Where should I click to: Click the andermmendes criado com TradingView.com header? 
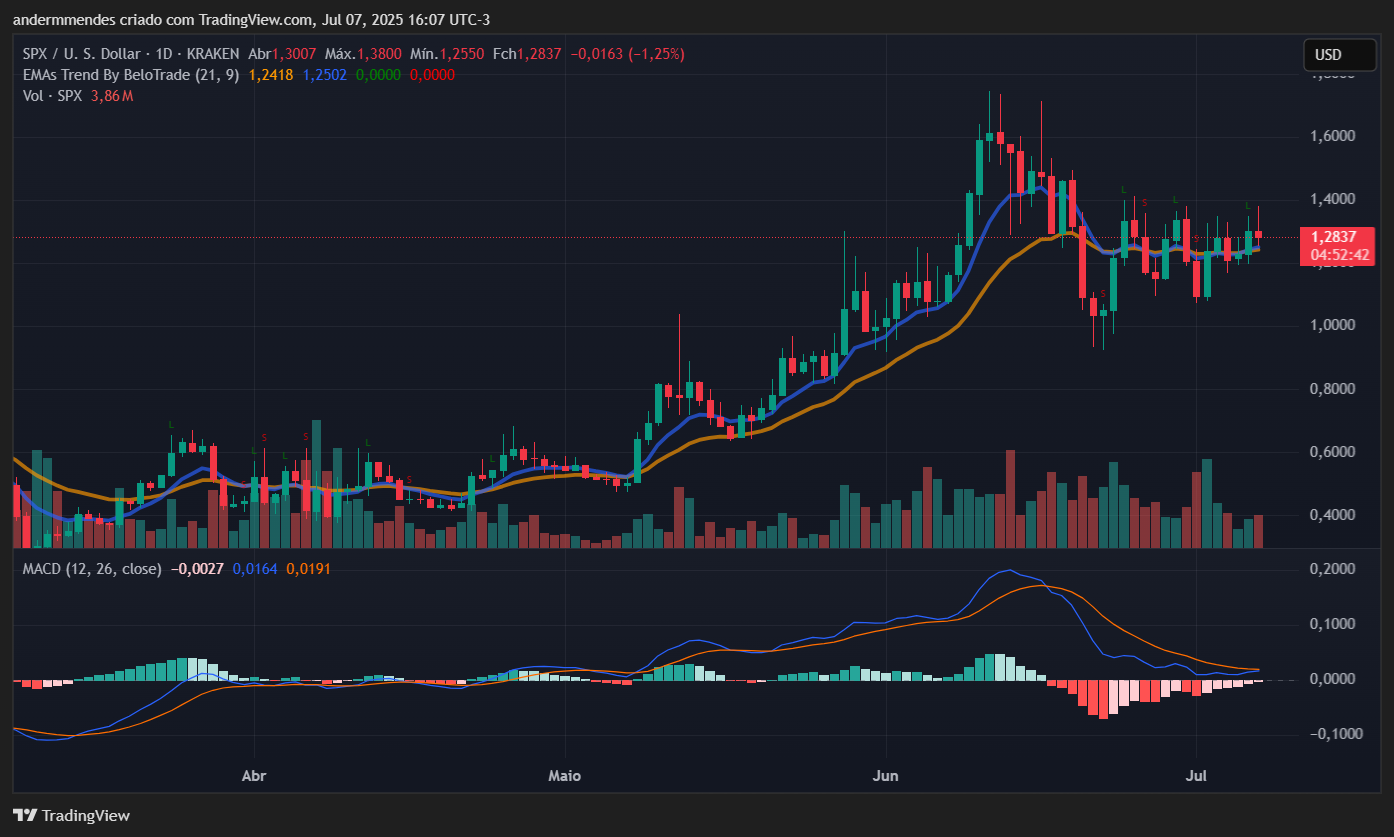pos(251,20)
